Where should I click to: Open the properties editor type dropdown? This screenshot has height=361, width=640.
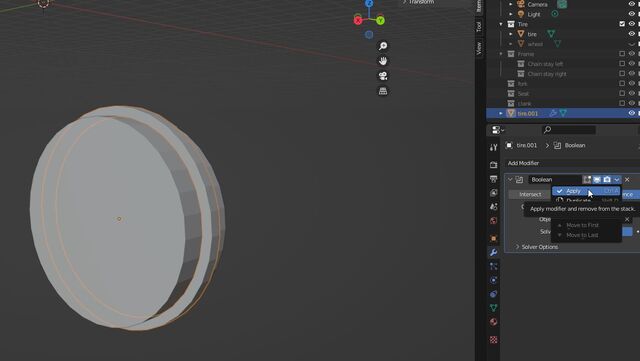click(498, 130)
